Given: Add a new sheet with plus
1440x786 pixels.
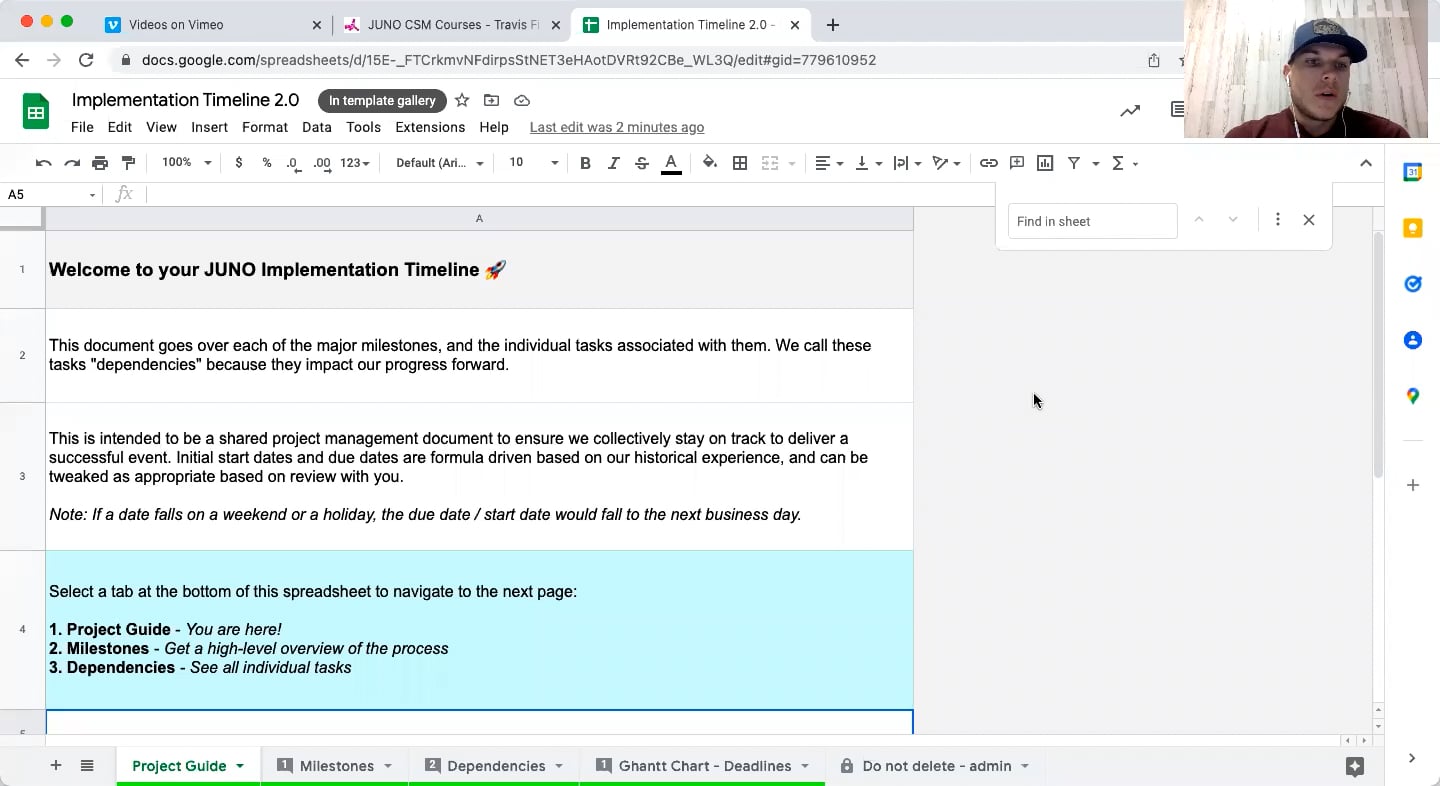Looking at the screenshot, I should tap(56, 766).
